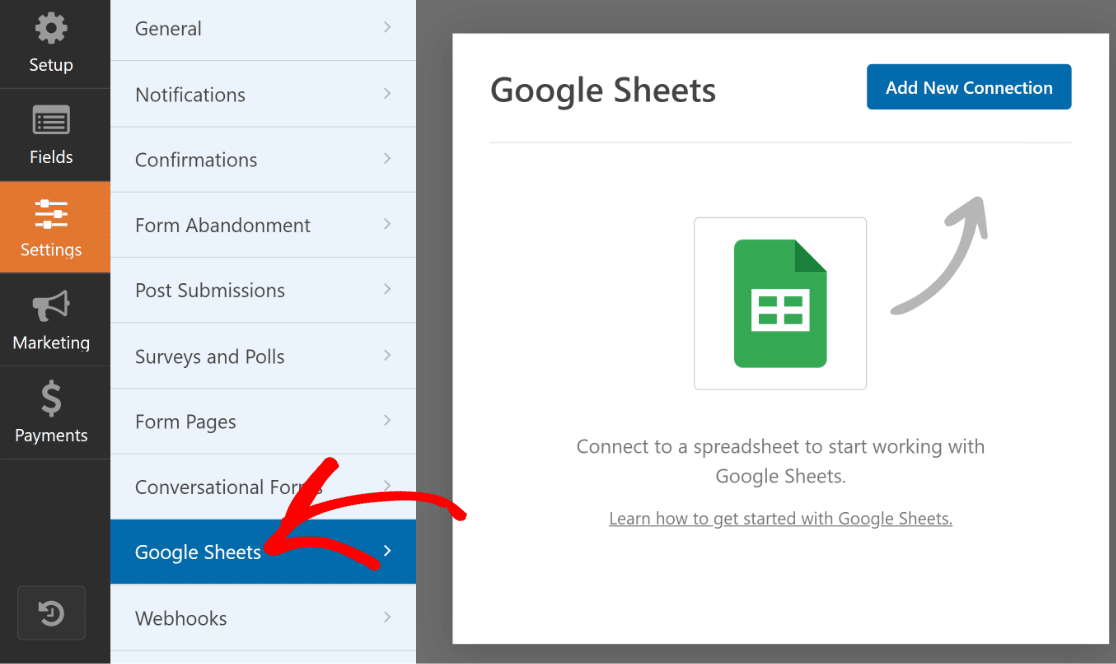Click chevron next to Confirmations
The image size is (1116, 664).
pos(387,158)
